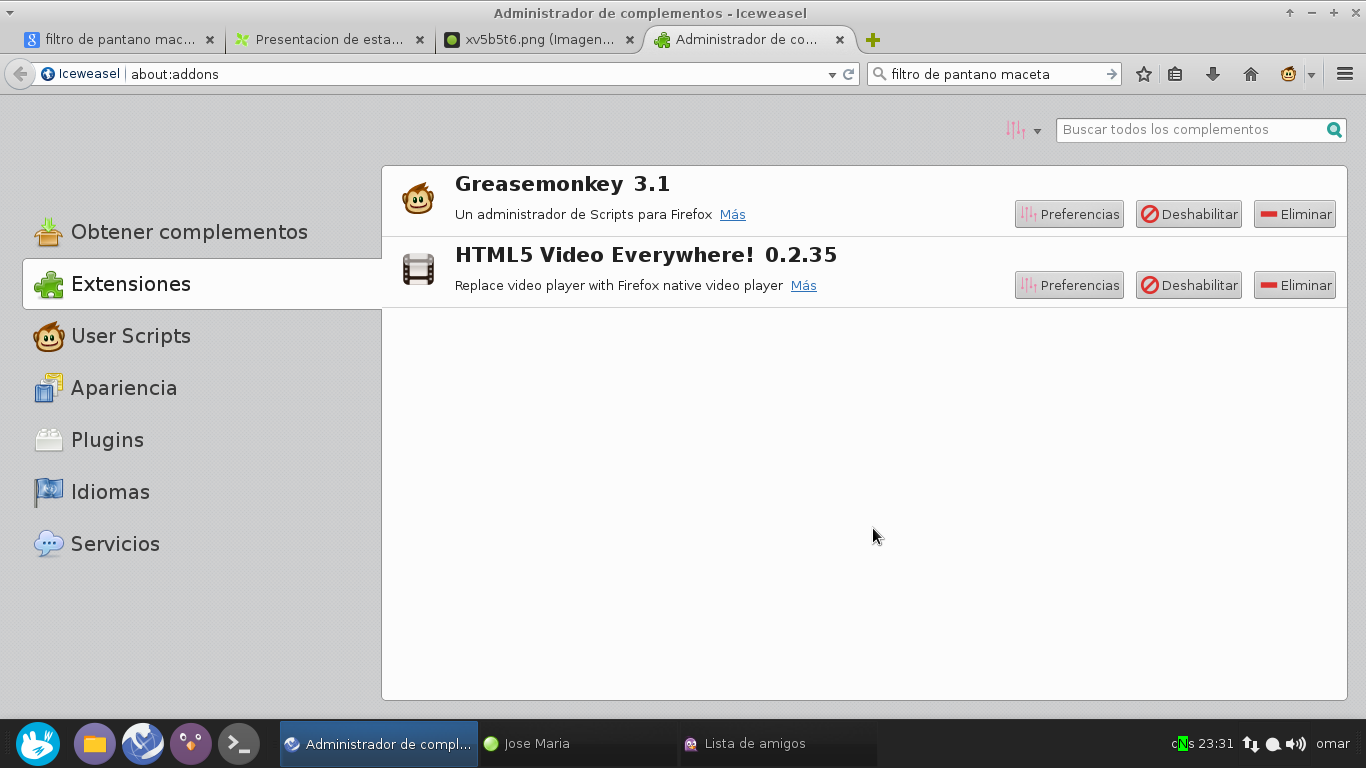
Task: Open the tools for all add-ons menu
Action: [x=1024, y=130]
